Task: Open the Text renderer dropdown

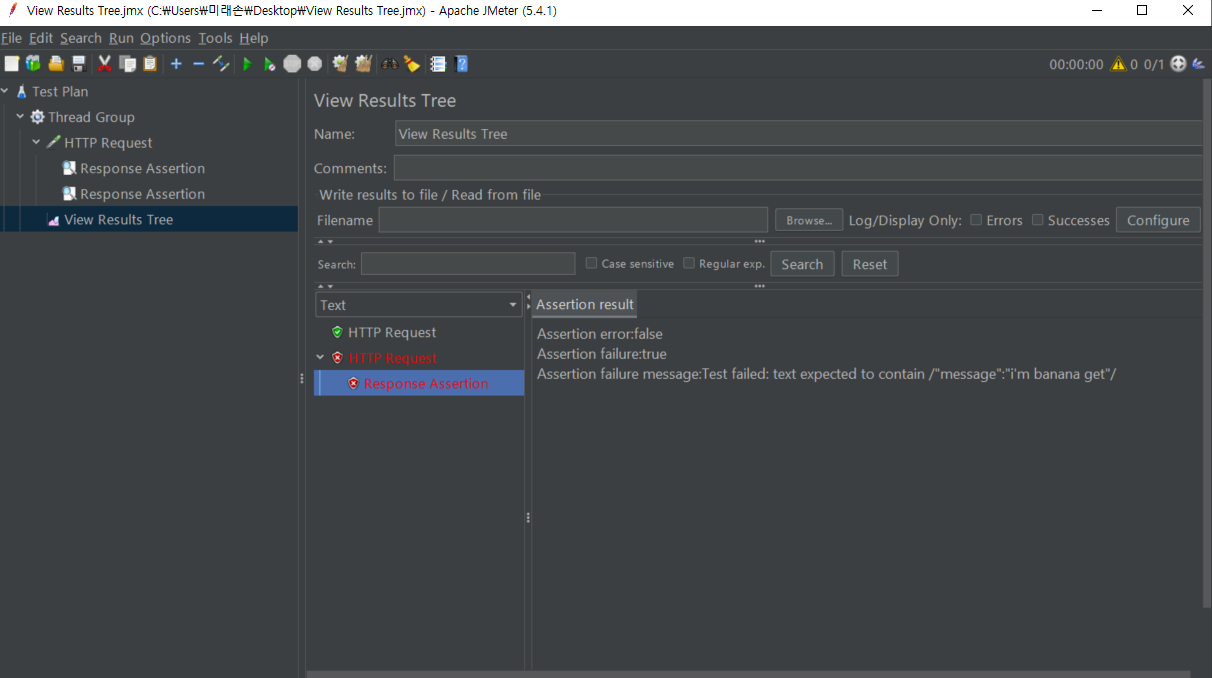Action: pos(419,305)
